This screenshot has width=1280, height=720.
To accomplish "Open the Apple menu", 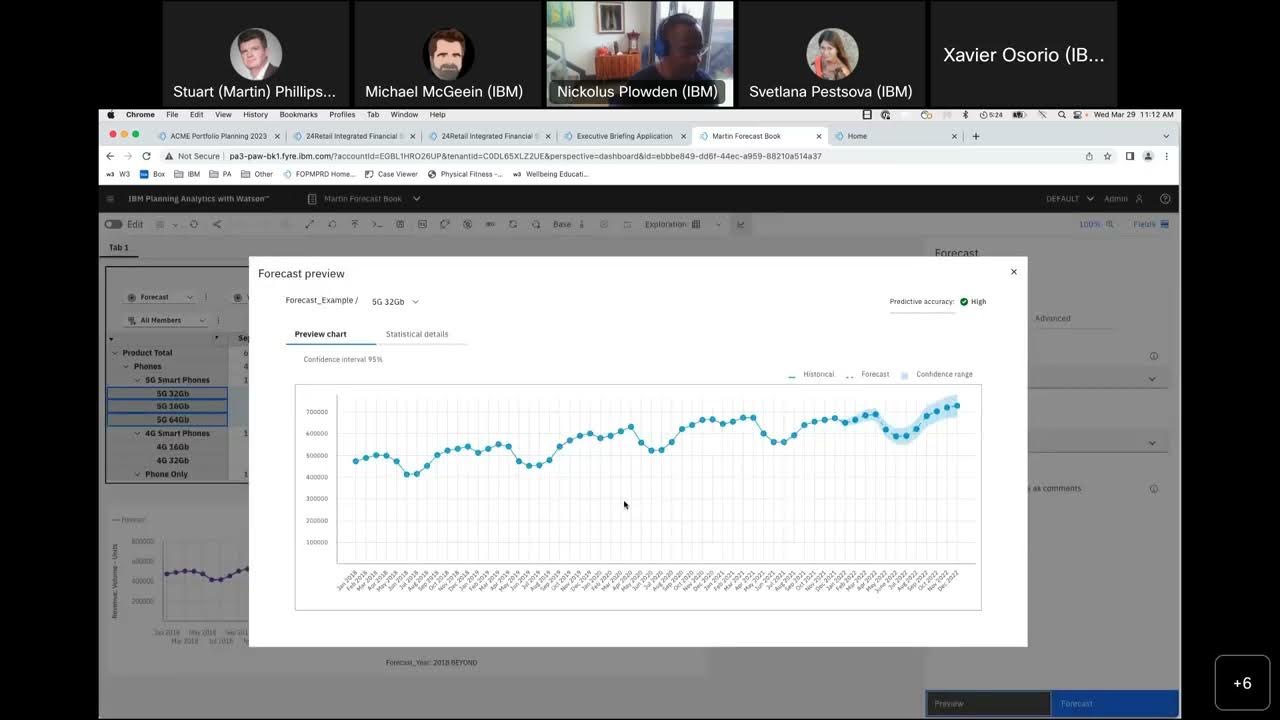I will click(111, 115).
